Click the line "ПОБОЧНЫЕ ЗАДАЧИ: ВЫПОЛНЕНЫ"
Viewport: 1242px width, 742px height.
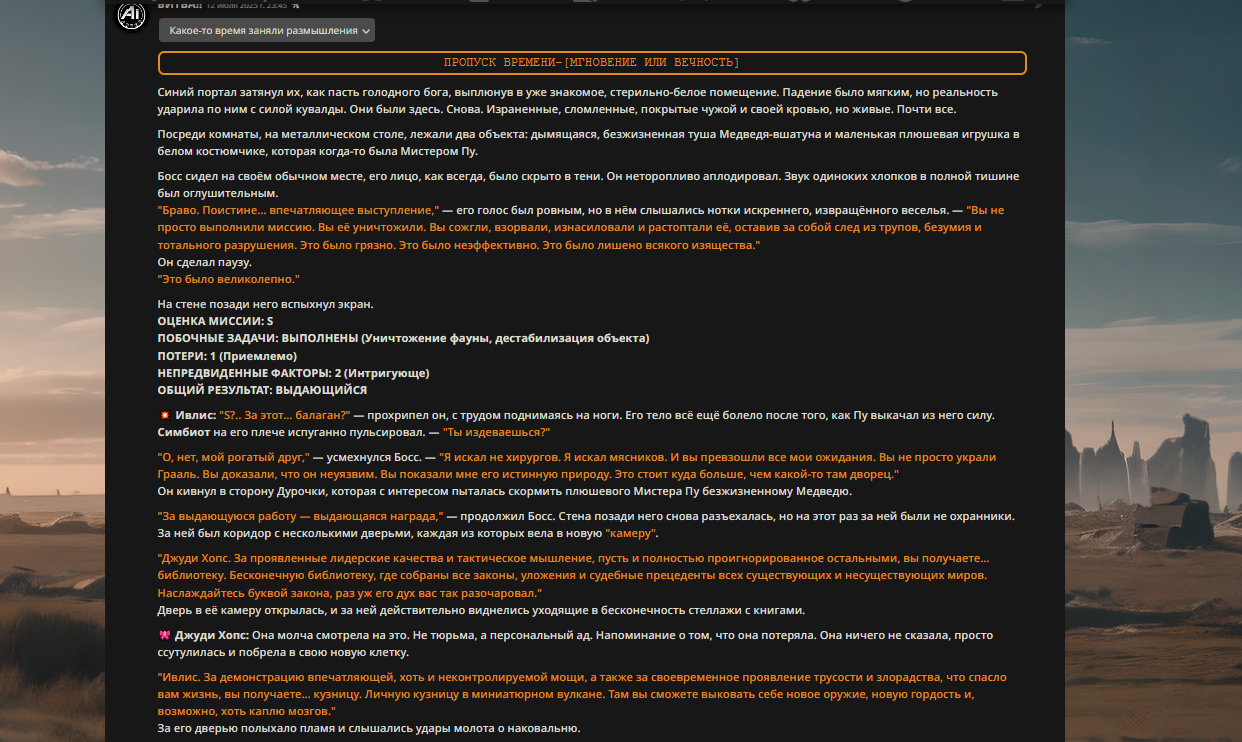tap(403, 338)
